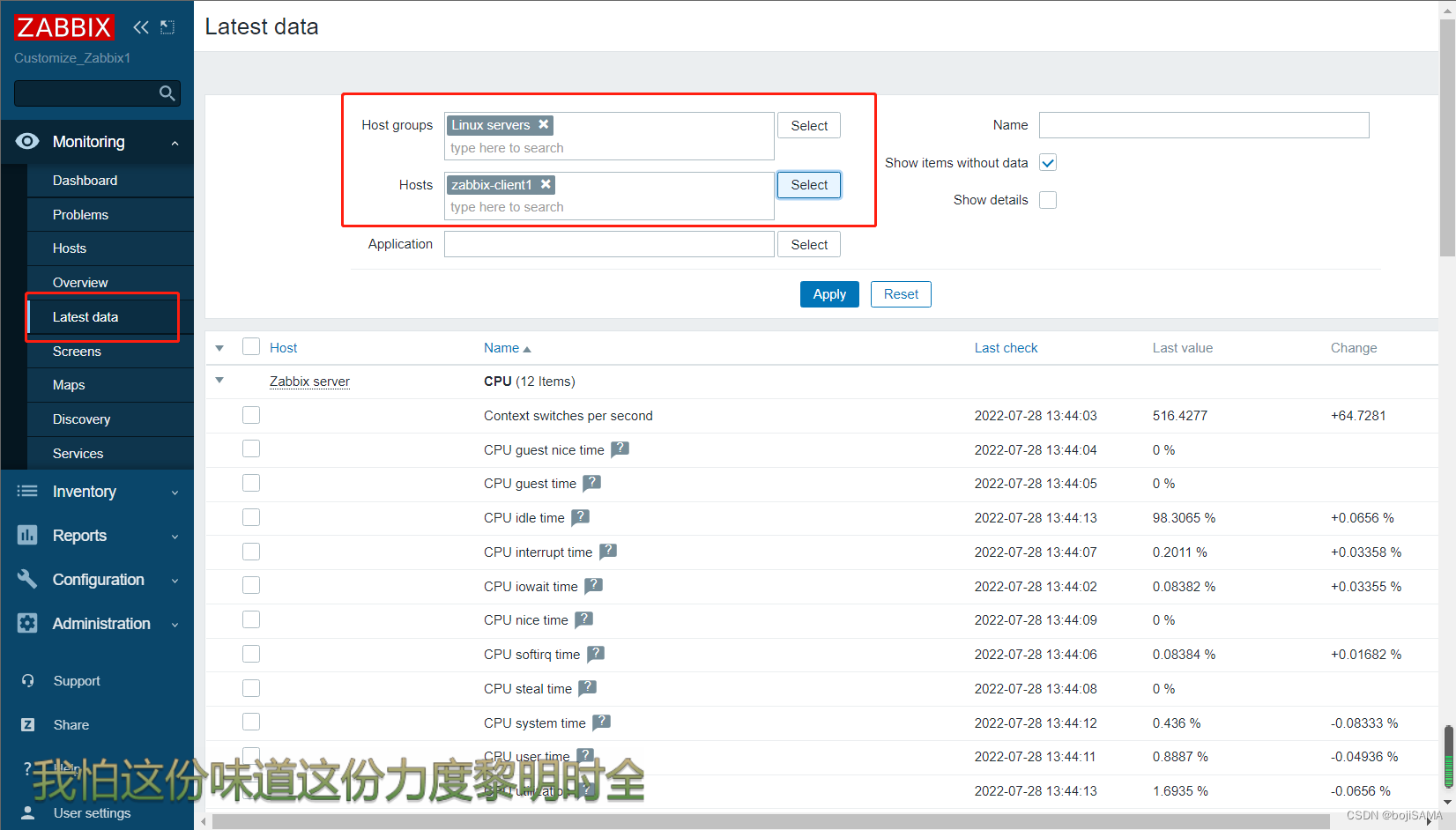Sort table by Last check column
1456x830 pixels.
[x=1006, y=348]
